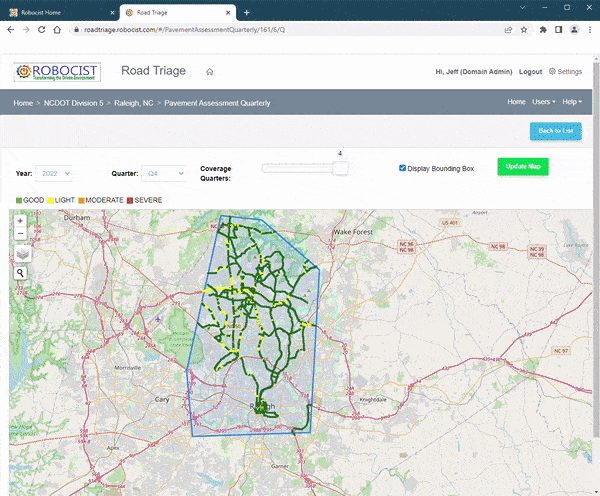The image size is (600, 496).
Task: Click the home icon beside Road Triage
Action: click(x=210, y=72)
